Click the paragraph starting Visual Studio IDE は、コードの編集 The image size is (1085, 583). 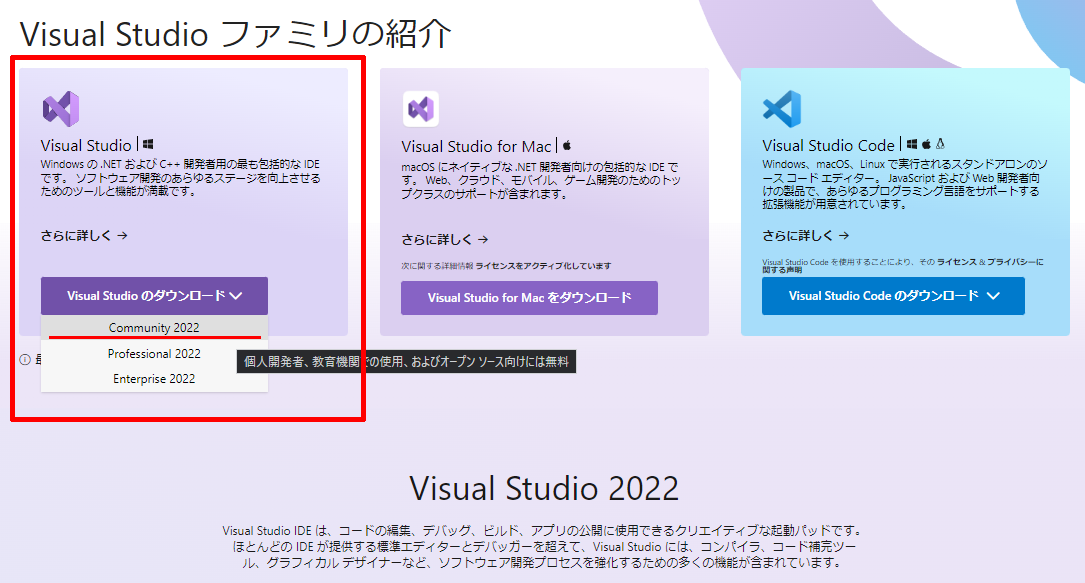pyautogui.click(x=544, y=546)
